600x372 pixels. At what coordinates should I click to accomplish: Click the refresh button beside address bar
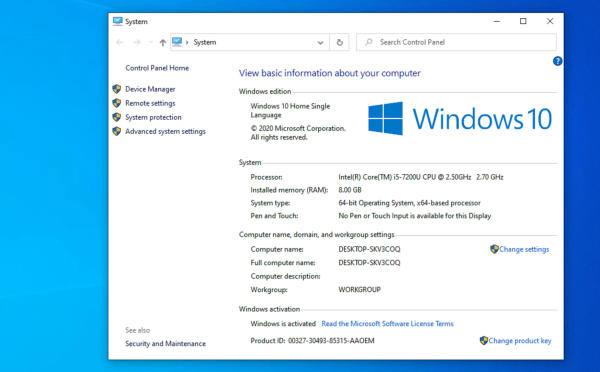[x=339, y=42]
